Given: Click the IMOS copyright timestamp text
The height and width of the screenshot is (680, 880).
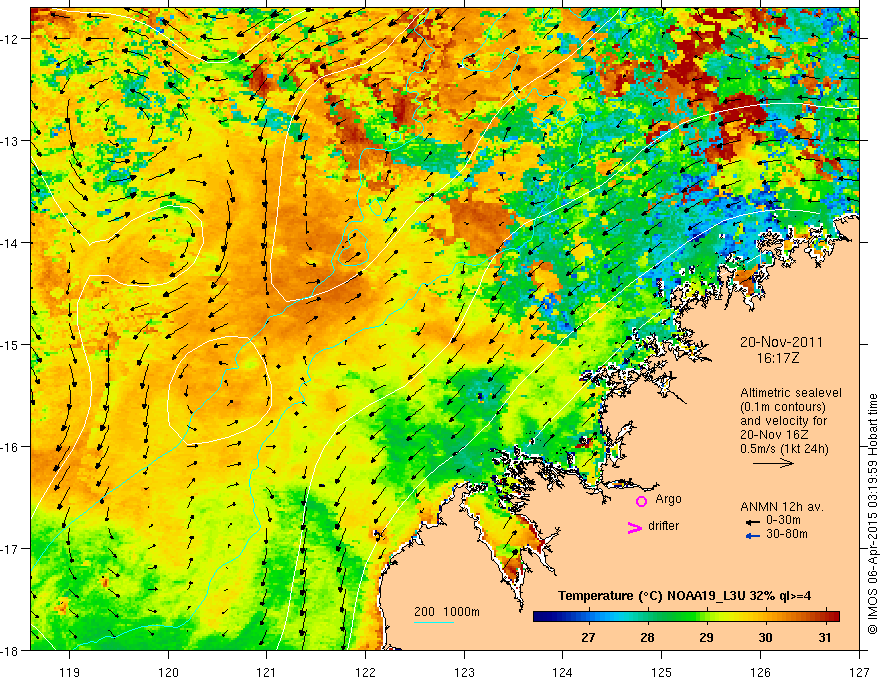Looking at the screenshot, I should pyautogui.click(x=872, y=513).
